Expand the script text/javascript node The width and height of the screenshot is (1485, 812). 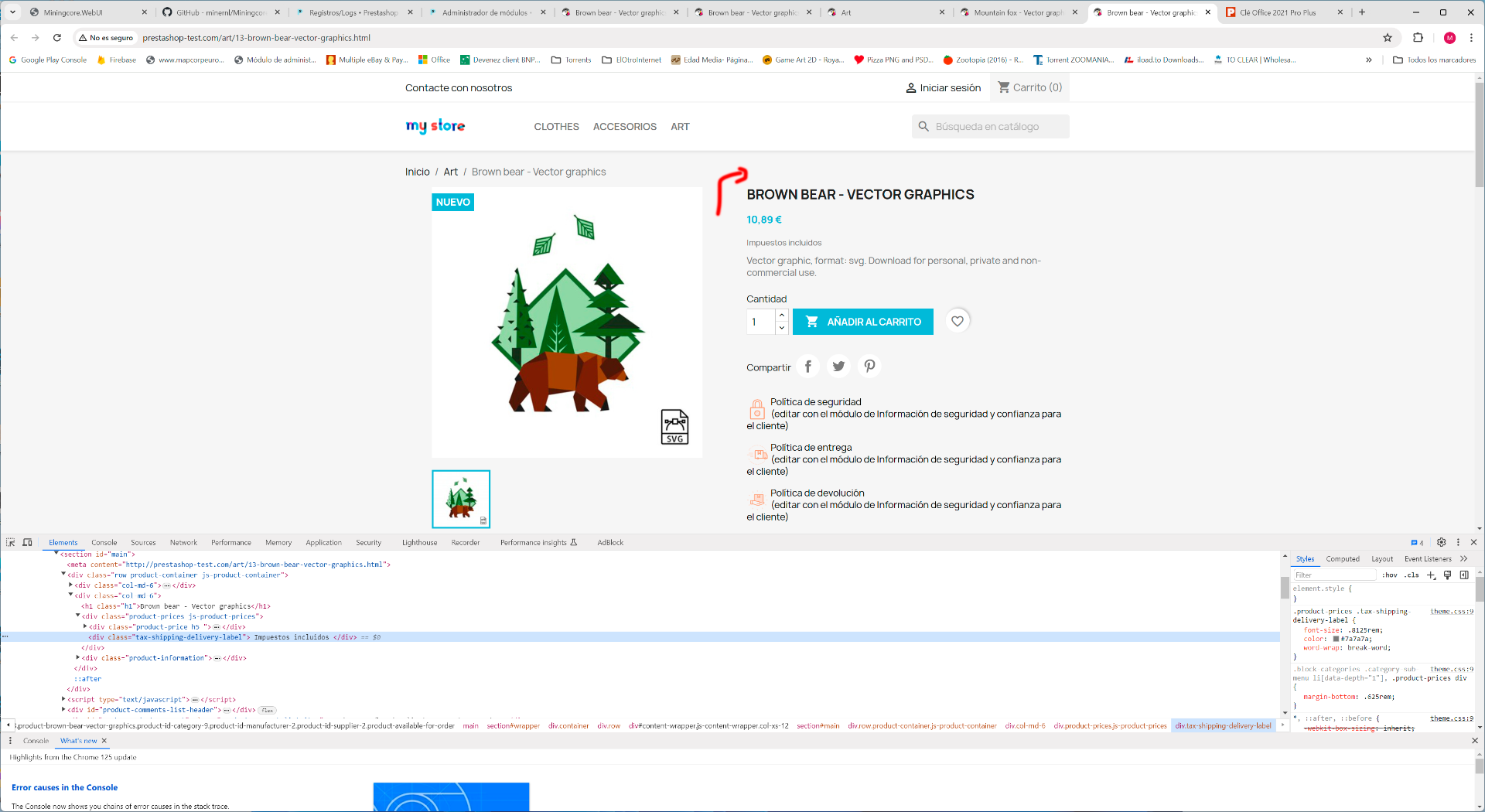(x=63, y=699)
